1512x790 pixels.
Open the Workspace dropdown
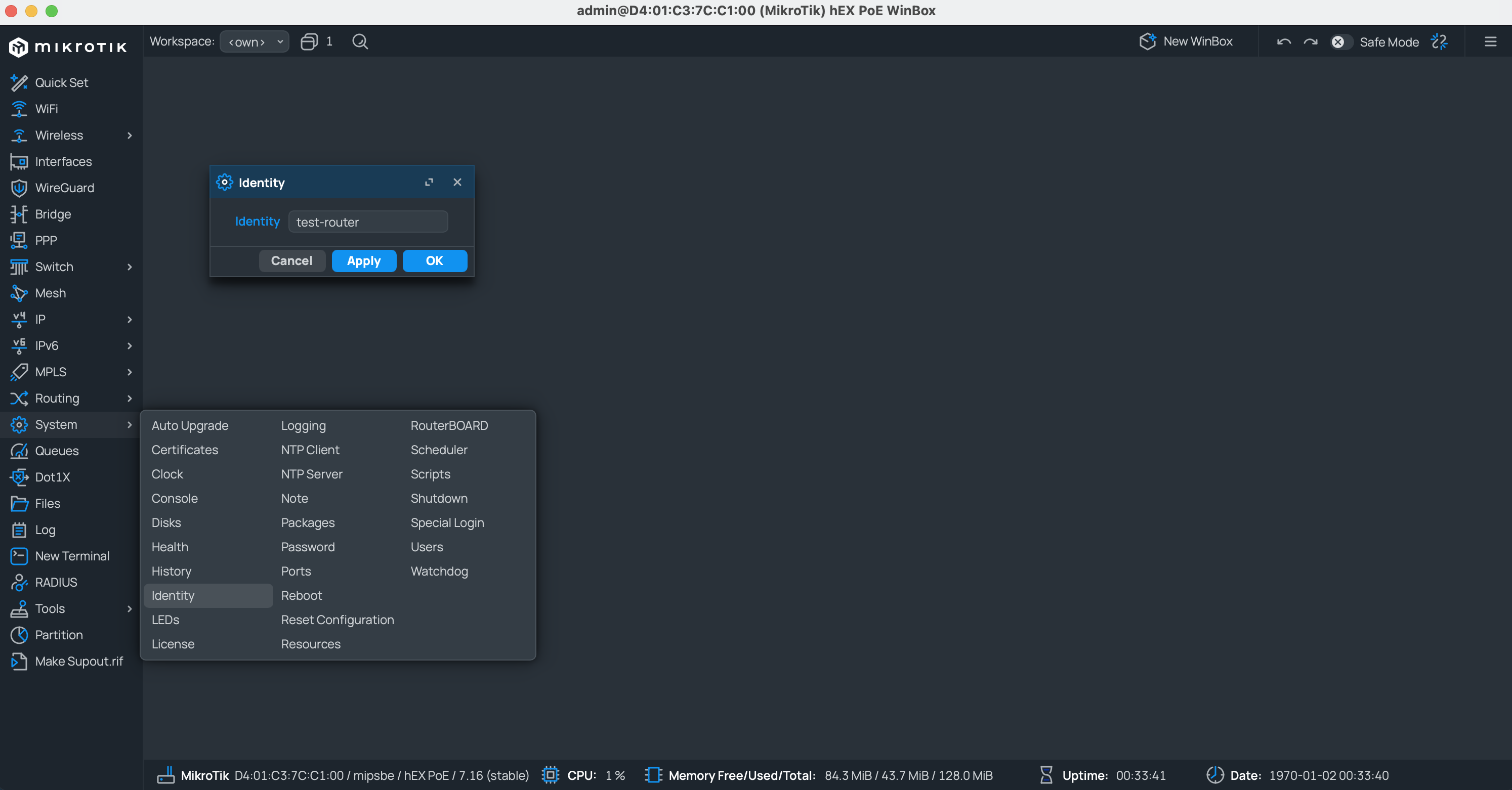(x=254, y=41)
